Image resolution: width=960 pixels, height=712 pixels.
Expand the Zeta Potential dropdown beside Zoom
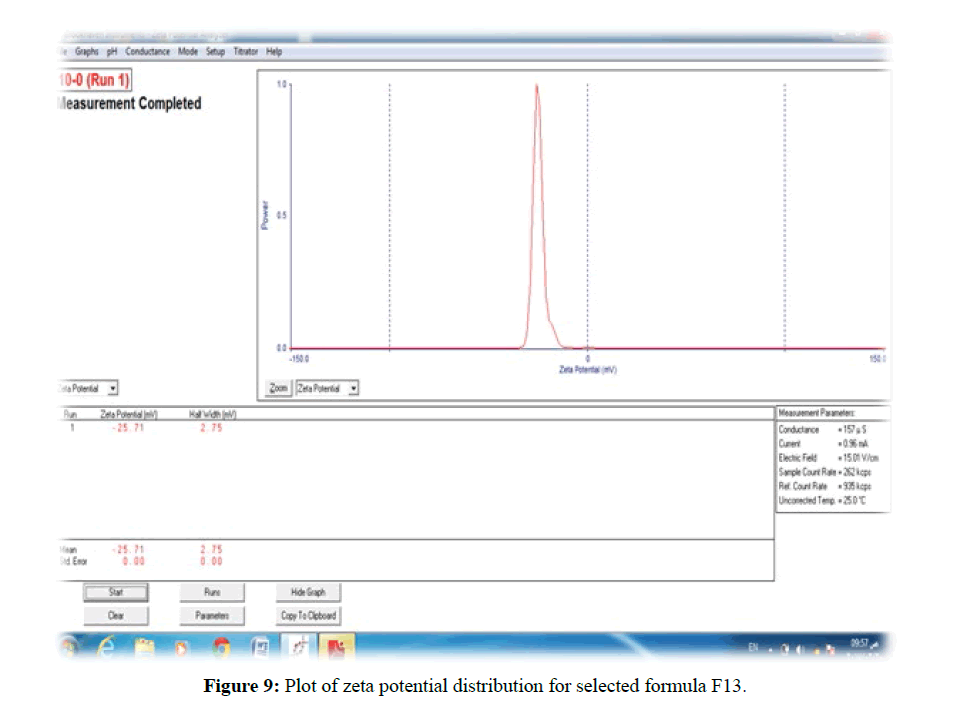[352, 388]
